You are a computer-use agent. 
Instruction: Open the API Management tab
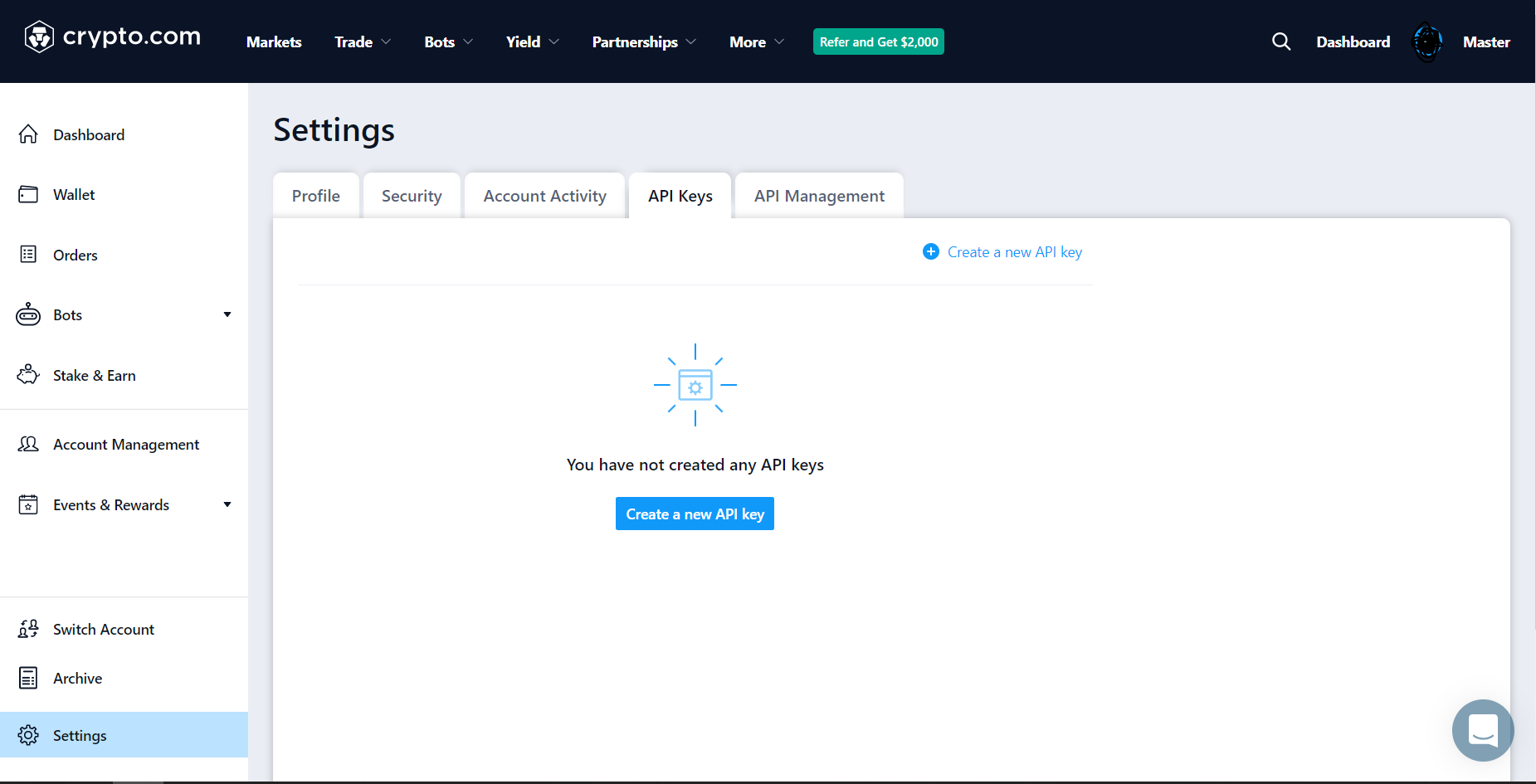tap(819, 196)
